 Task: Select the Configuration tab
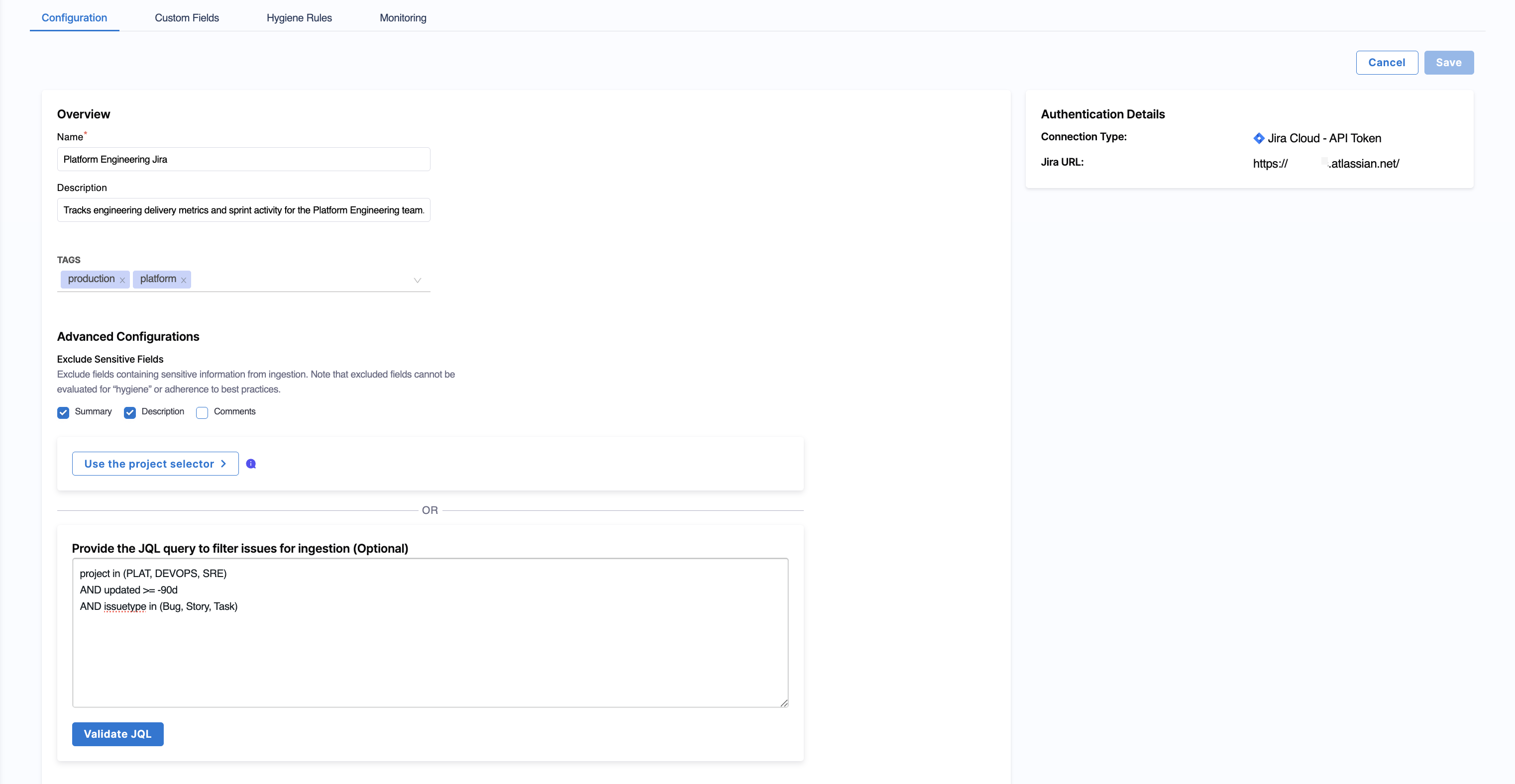(x=75, y=17)
